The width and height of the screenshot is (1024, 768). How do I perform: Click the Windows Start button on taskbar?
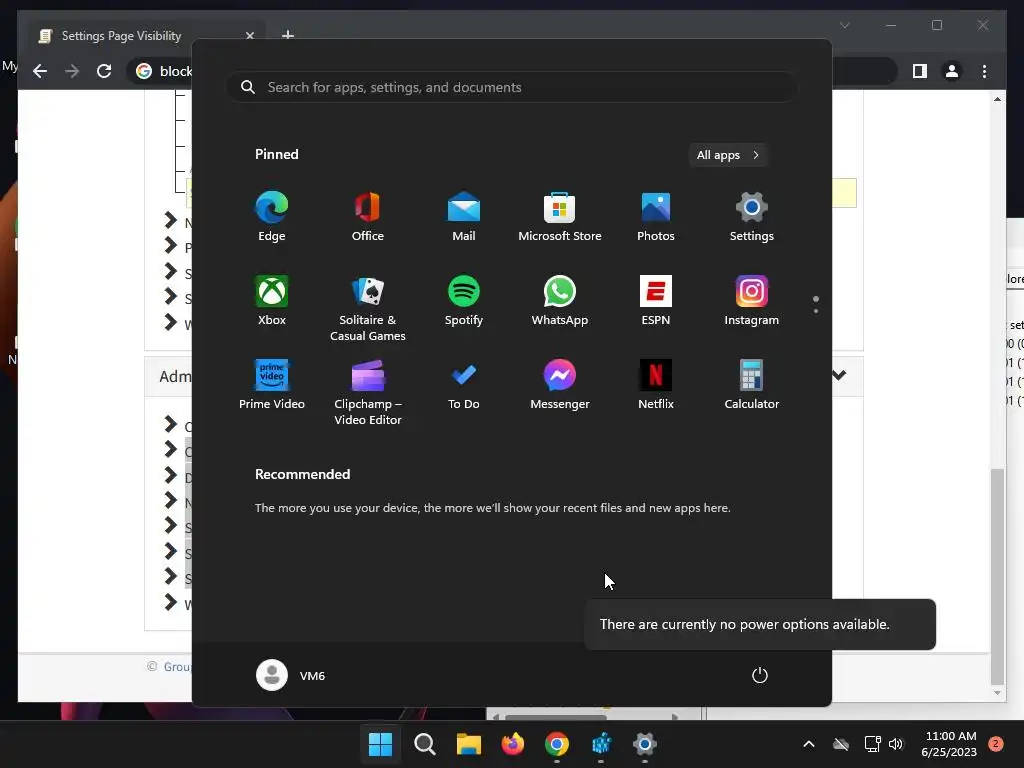(x=380, y=744)
